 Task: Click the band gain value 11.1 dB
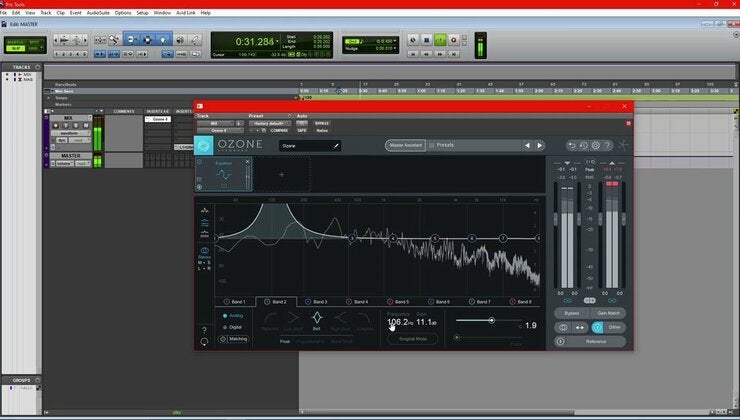click(426, 322)
